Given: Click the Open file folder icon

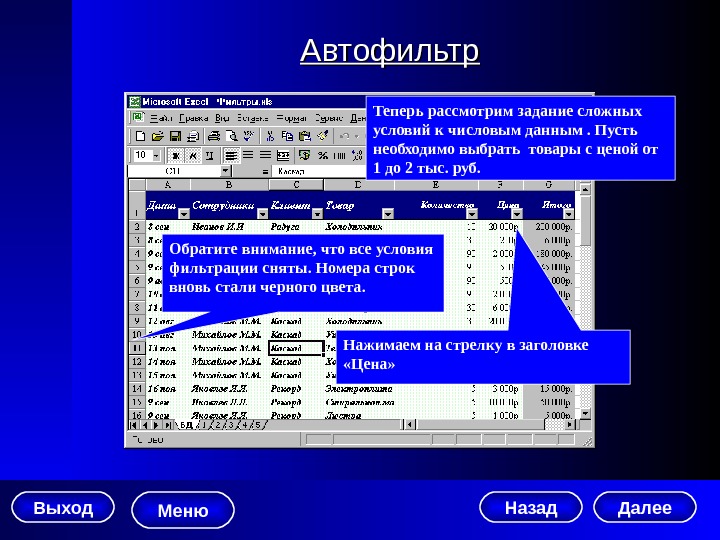Looking at the screenshot, I should click(x=158, y=136).
